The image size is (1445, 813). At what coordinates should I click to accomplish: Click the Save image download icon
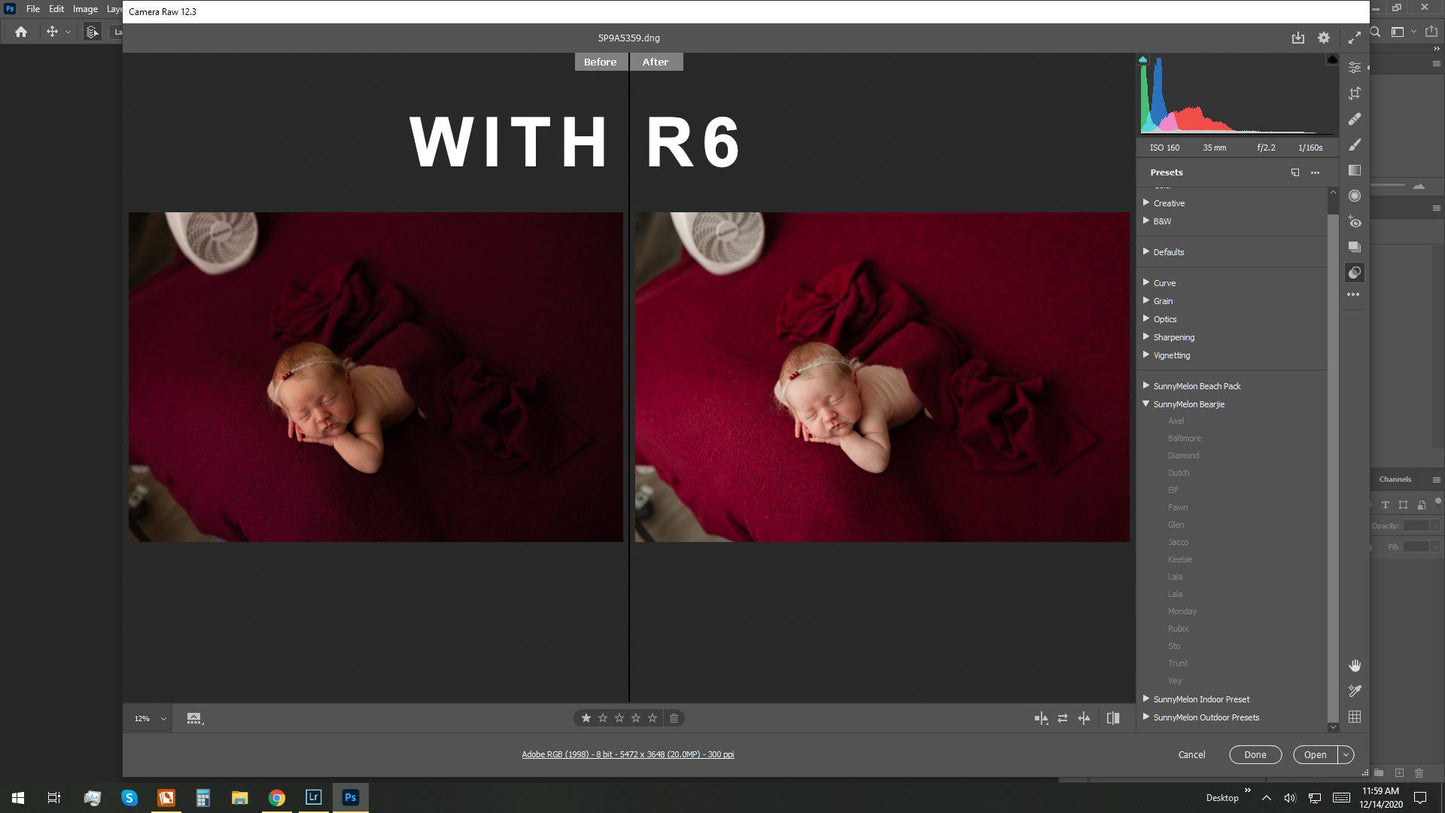tap(1298, 38)
